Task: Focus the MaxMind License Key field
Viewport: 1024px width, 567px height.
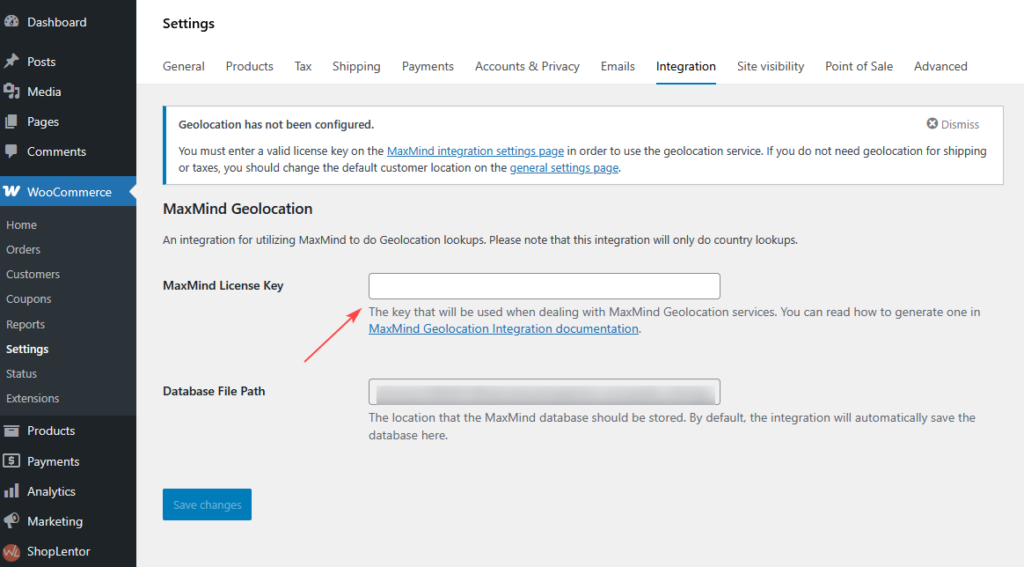Action: pyautogui.click(x=544, y=286)
